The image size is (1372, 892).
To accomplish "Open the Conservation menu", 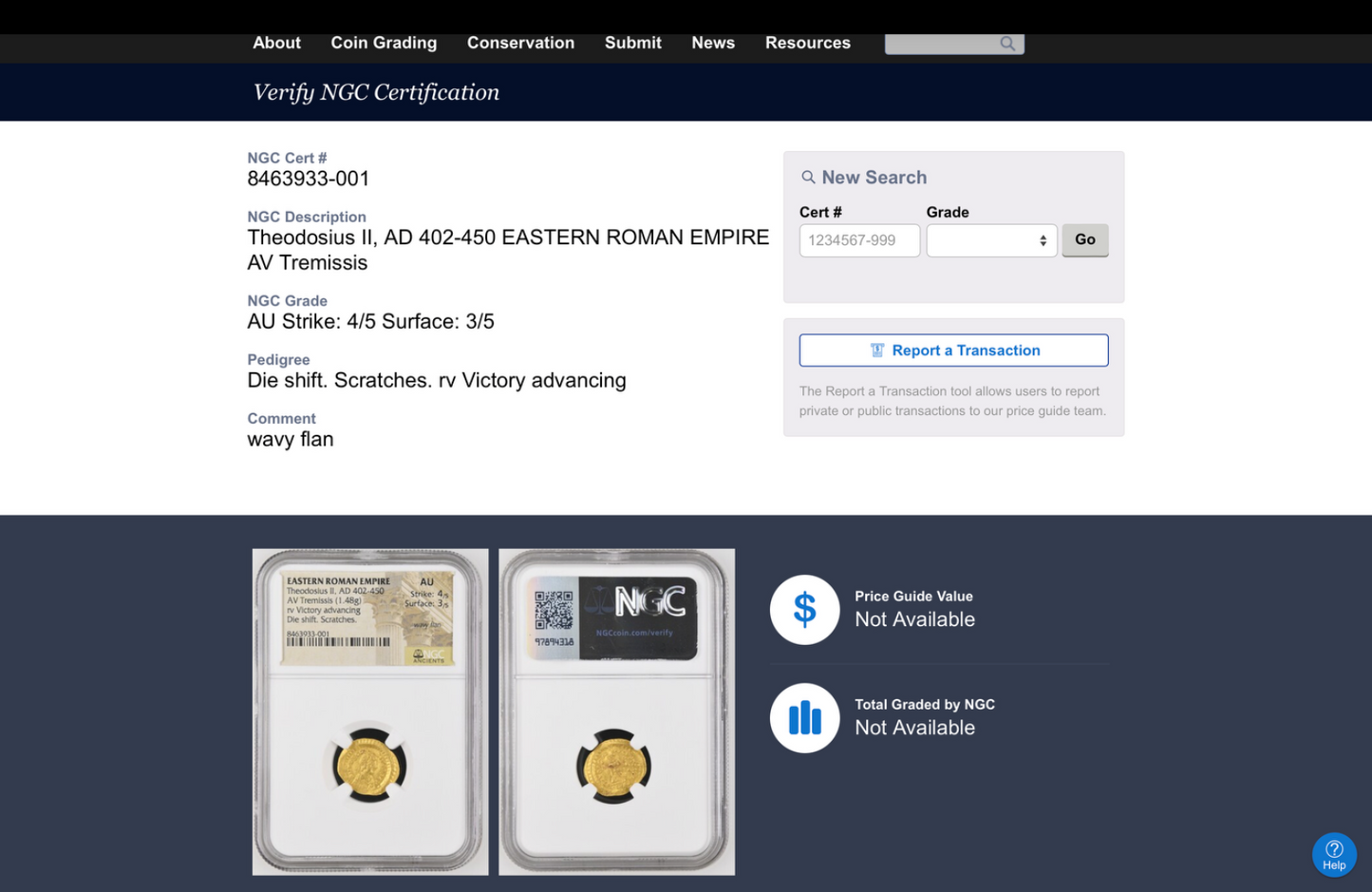I will [x=520, y=43].
